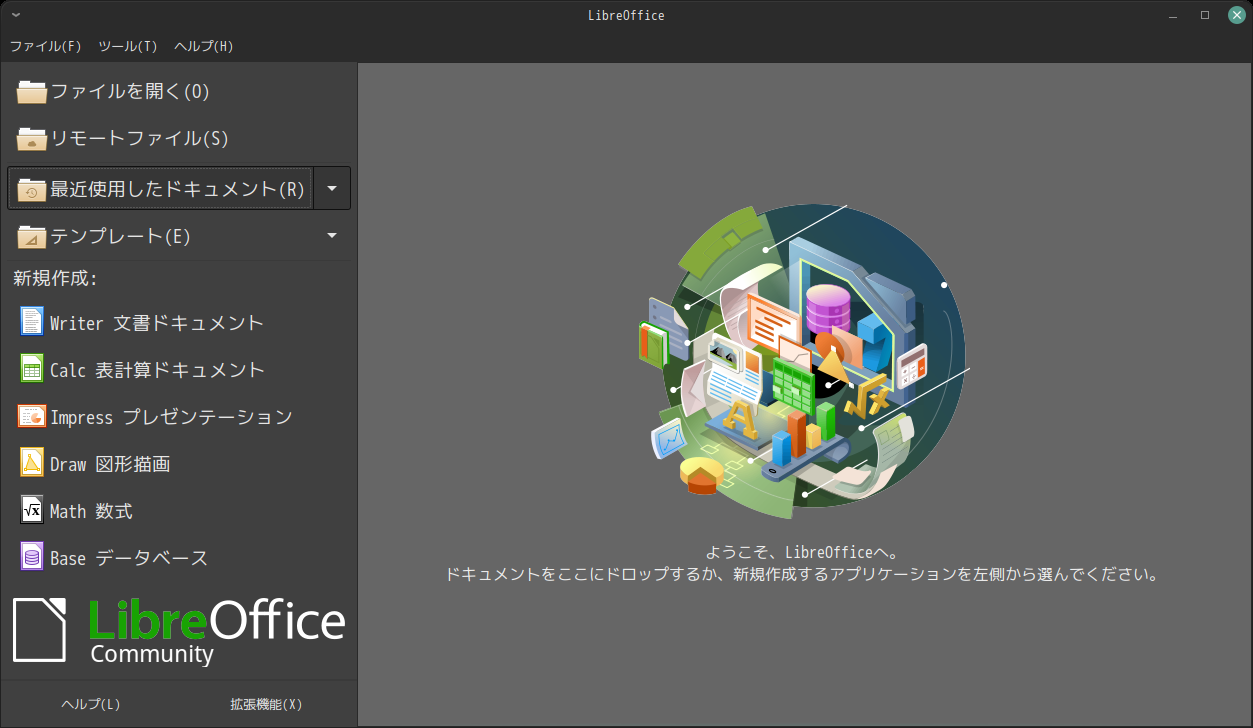
Task: Expand the templates dropdown arrow
Action: [x=332, y=236]
